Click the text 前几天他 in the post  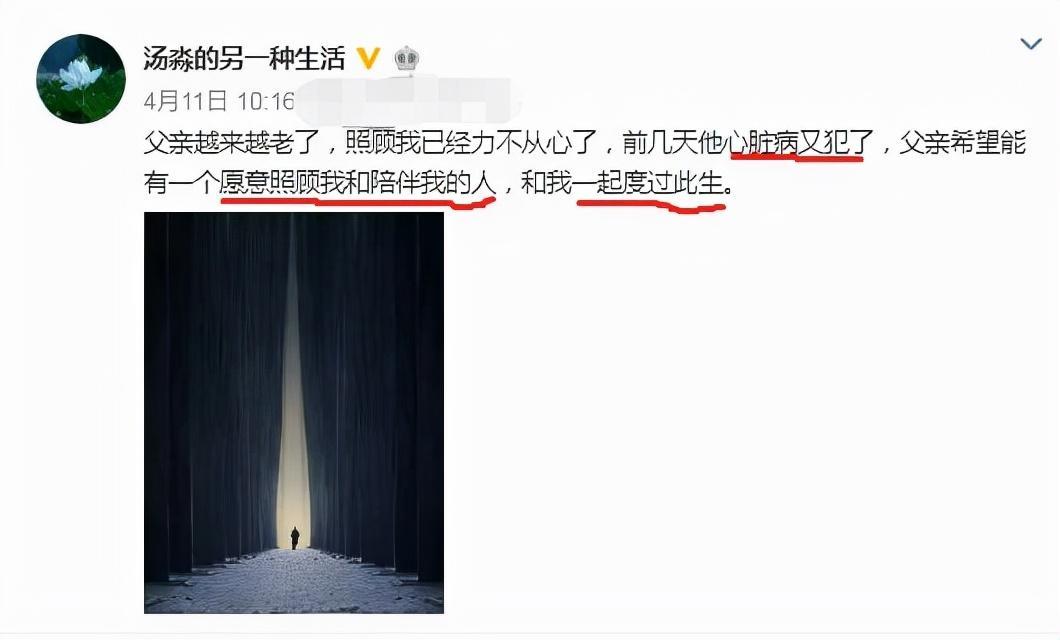click(x=673, y=143)
